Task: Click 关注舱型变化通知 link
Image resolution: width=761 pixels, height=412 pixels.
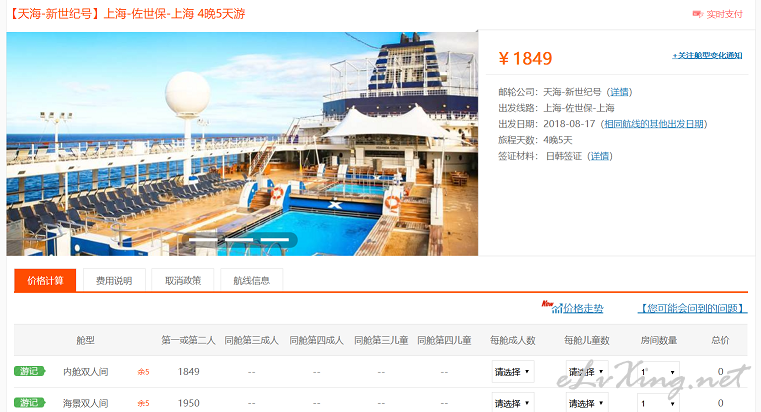Action: click(707, 55)
